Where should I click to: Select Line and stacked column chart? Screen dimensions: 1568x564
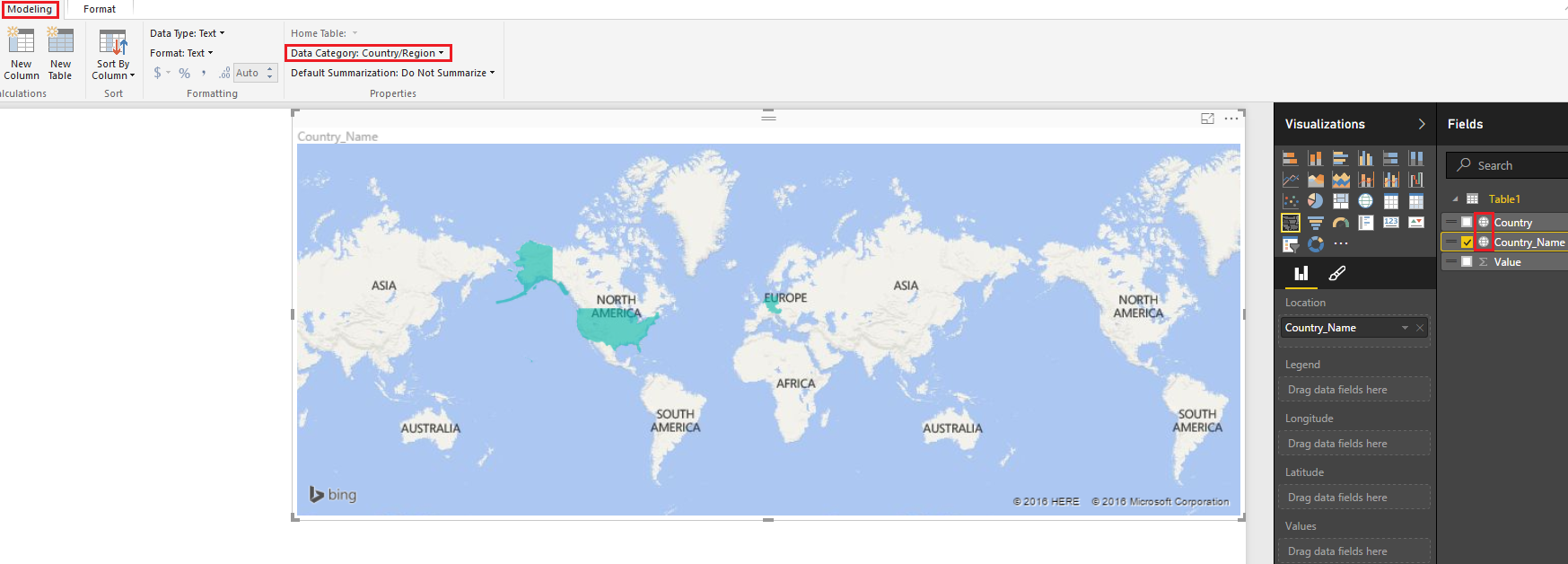1365,180
